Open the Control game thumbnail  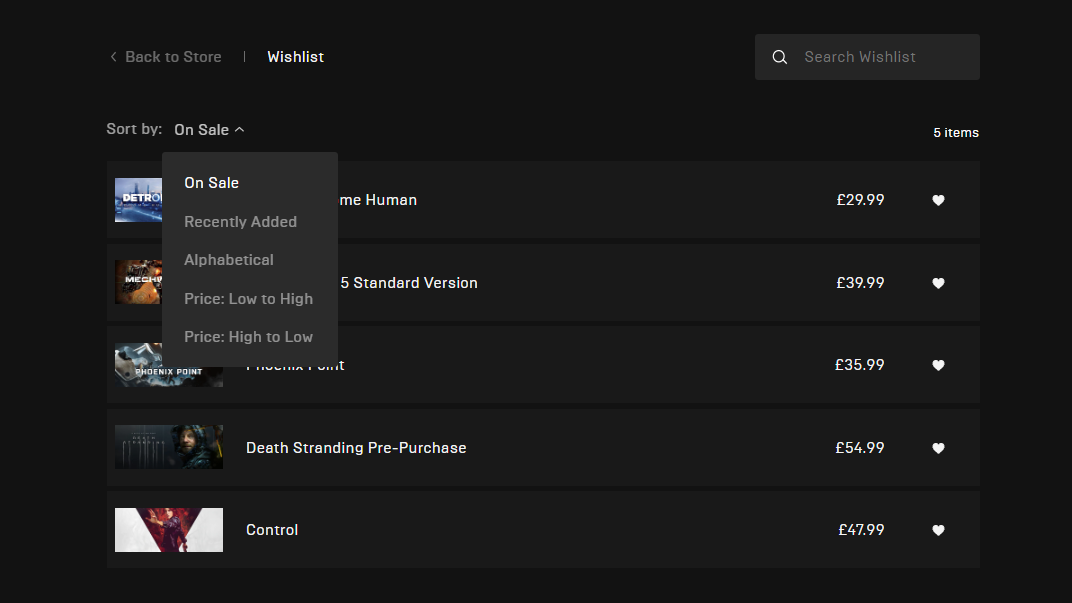click(169, 530)
